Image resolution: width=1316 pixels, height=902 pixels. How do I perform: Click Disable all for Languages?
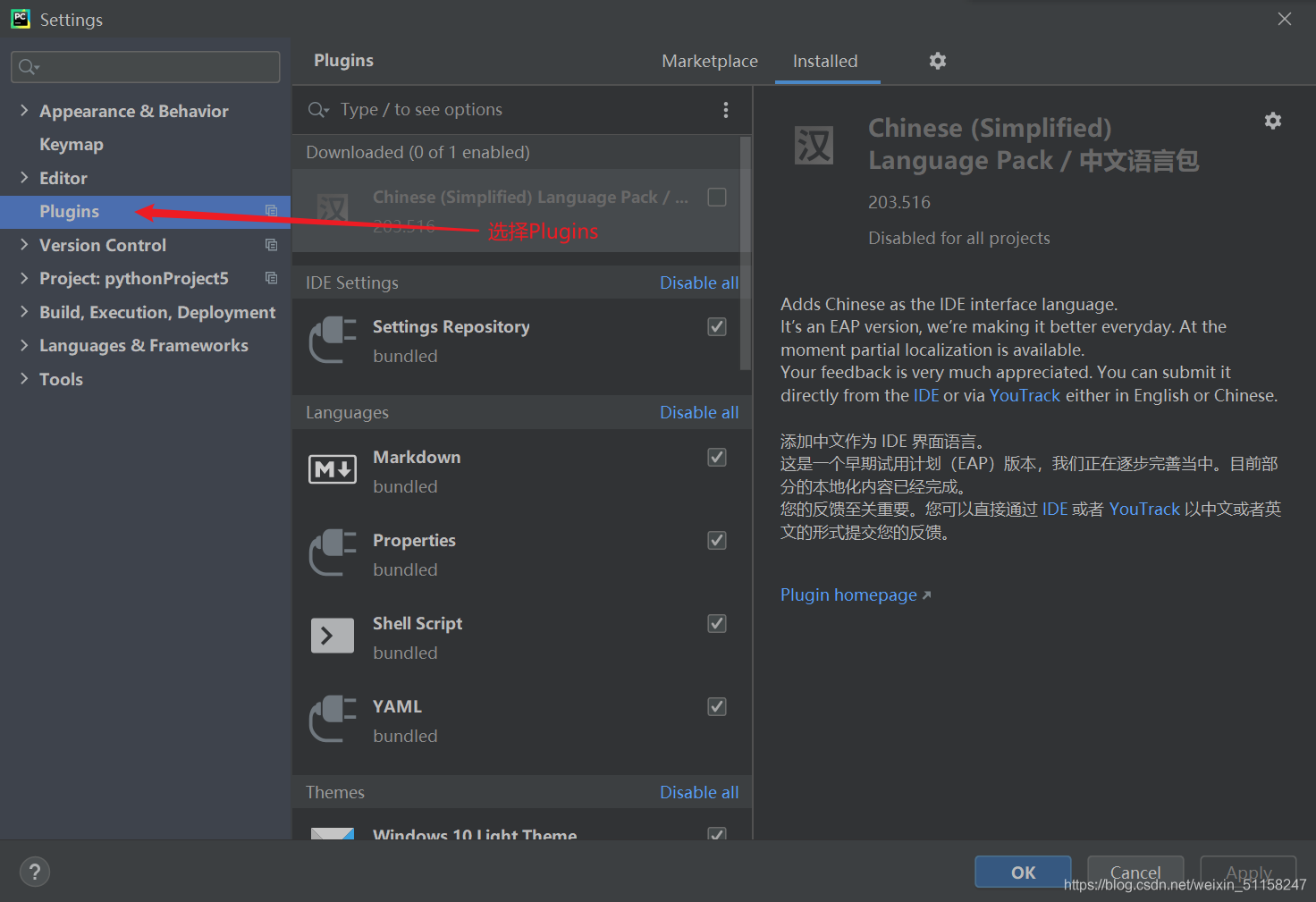pyautogui.click(x=699, y=412)
